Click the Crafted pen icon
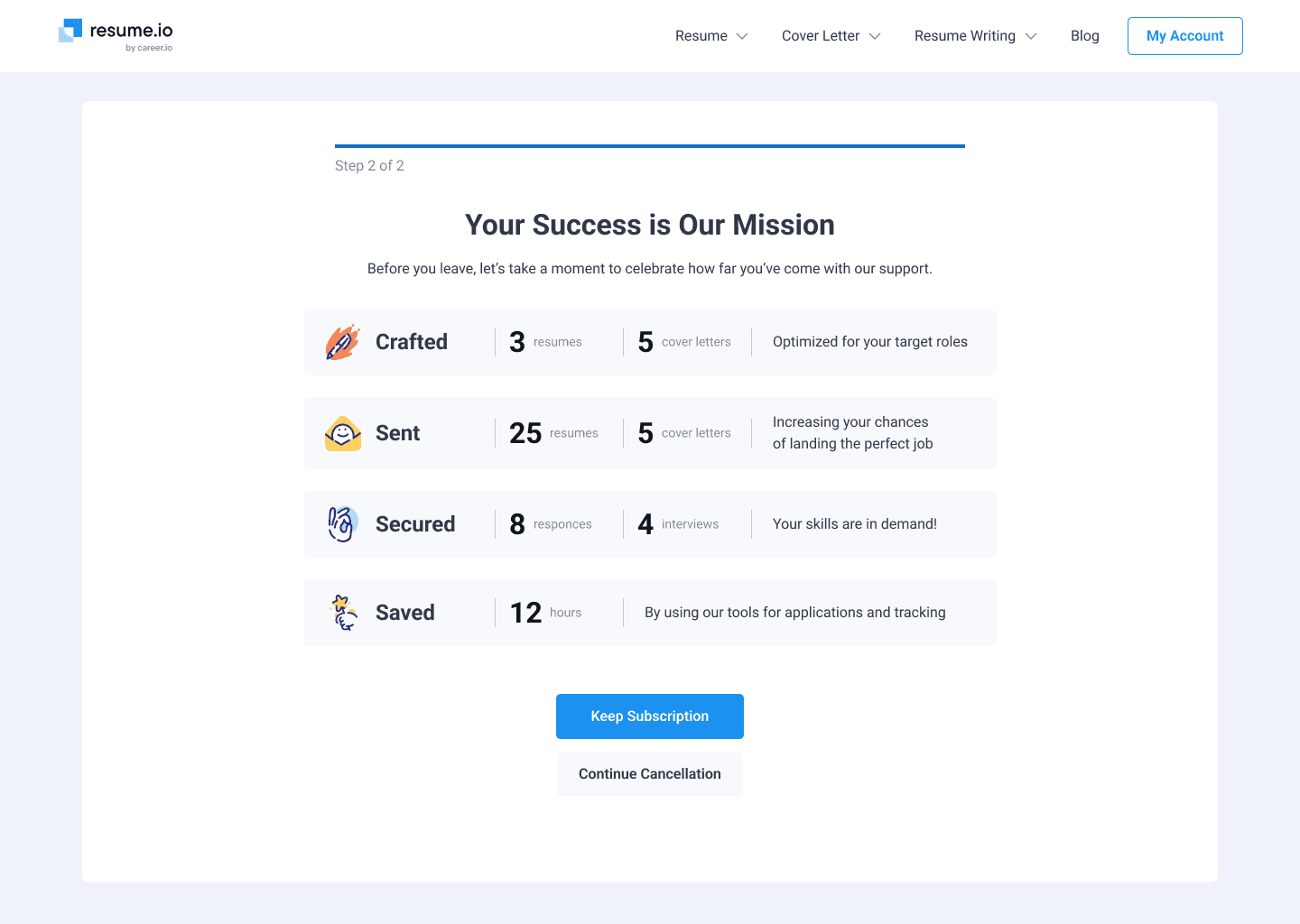Image resolution: width=1300 pixels, height=924 pixels. pos(342,342)
